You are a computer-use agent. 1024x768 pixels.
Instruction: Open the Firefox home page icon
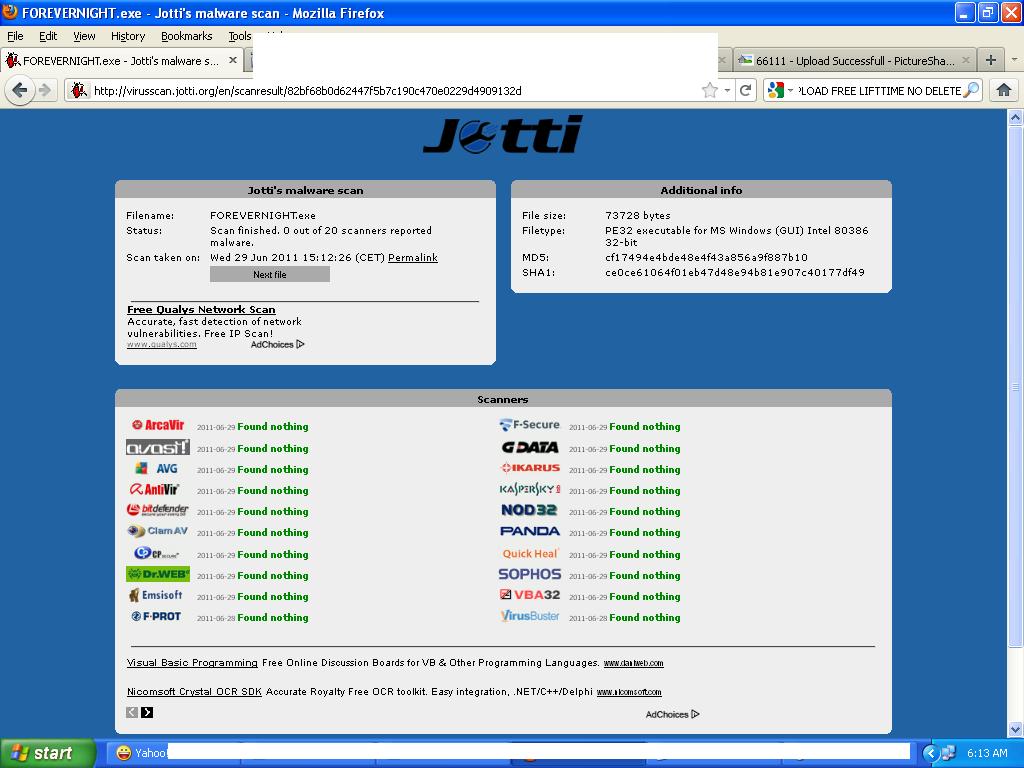tap(1004, 90)
